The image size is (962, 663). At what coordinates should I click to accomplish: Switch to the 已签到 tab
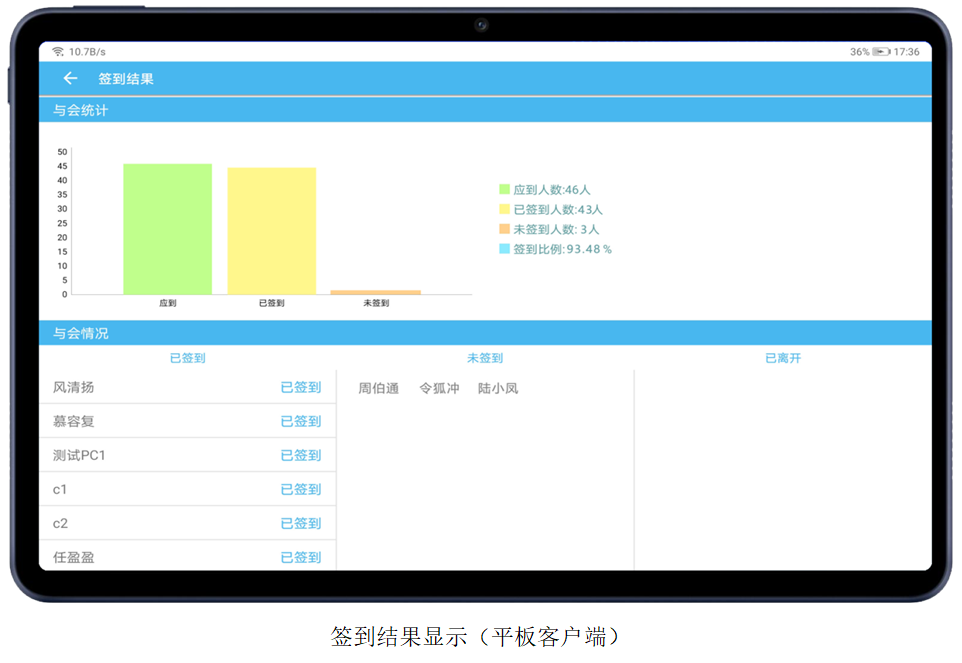188,357
